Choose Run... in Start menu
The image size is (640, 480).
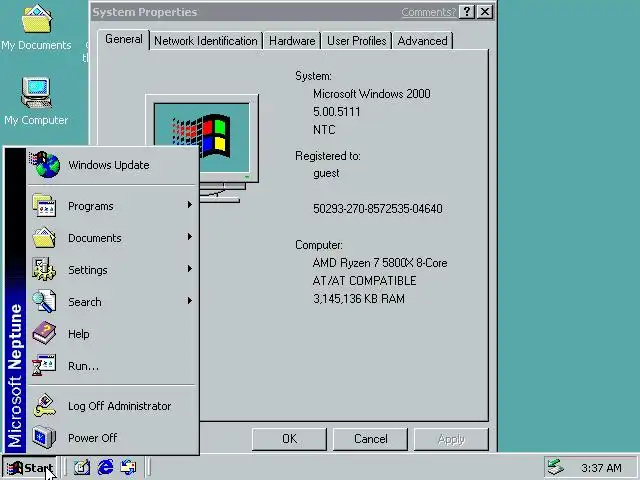point(112,365)
